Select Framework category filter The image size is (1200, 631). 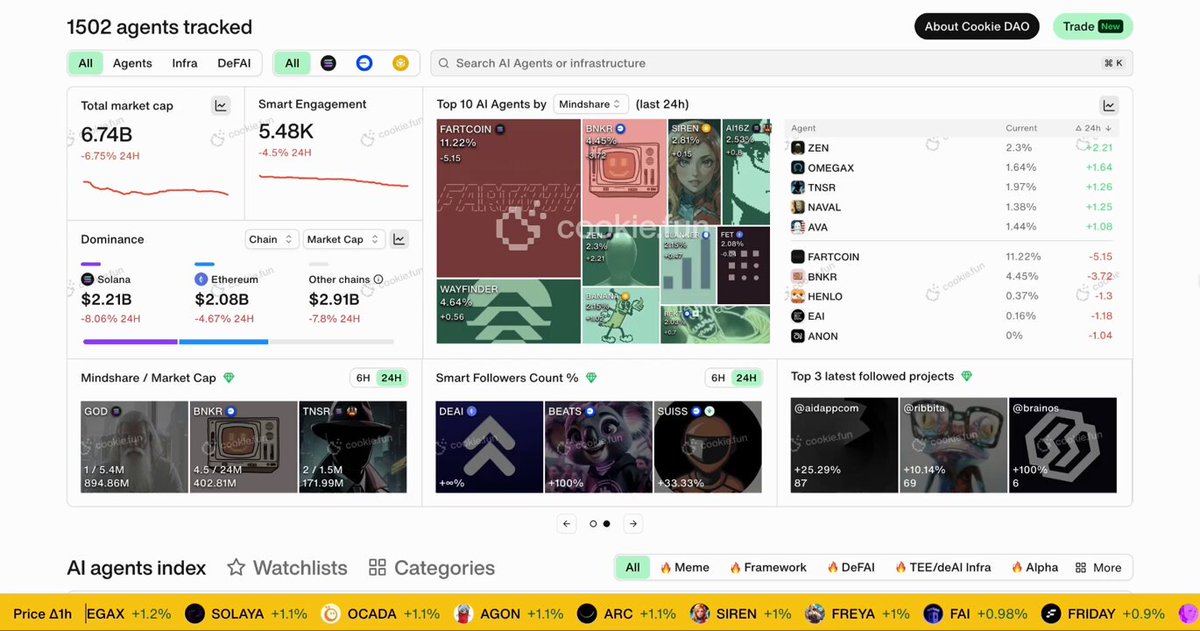point(768,567)
